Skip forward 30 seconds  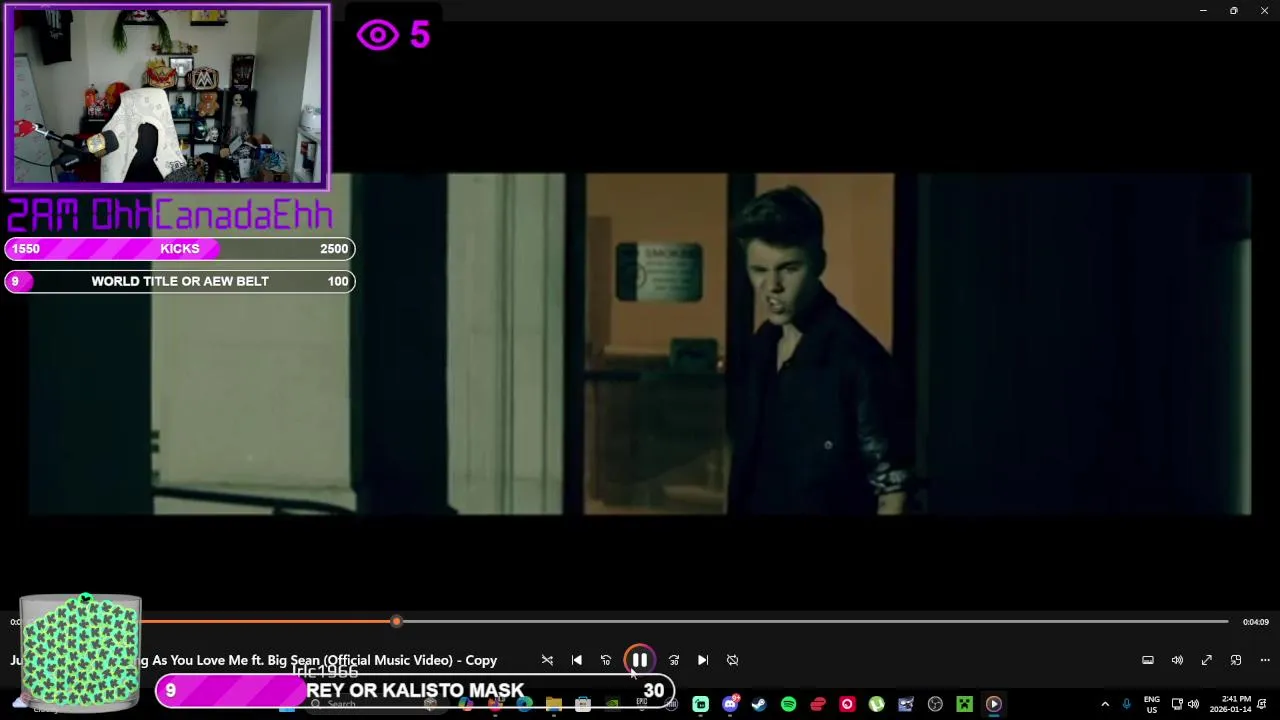pyautogui.click(x=674, y=660)
